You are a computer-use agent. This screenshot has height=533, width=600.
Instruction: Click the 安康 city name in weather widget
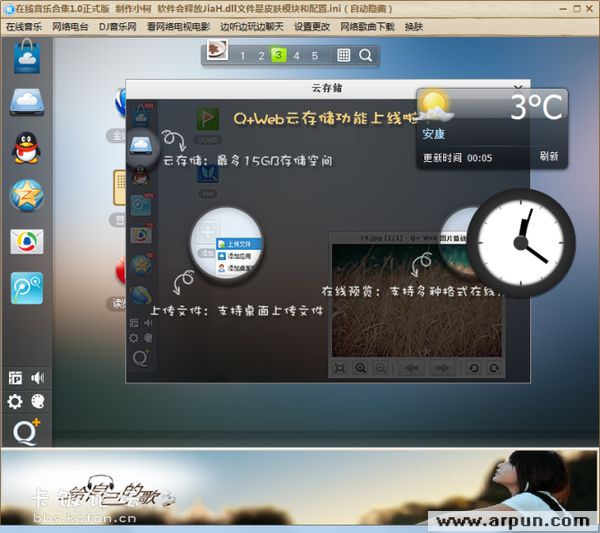(433, 134)
